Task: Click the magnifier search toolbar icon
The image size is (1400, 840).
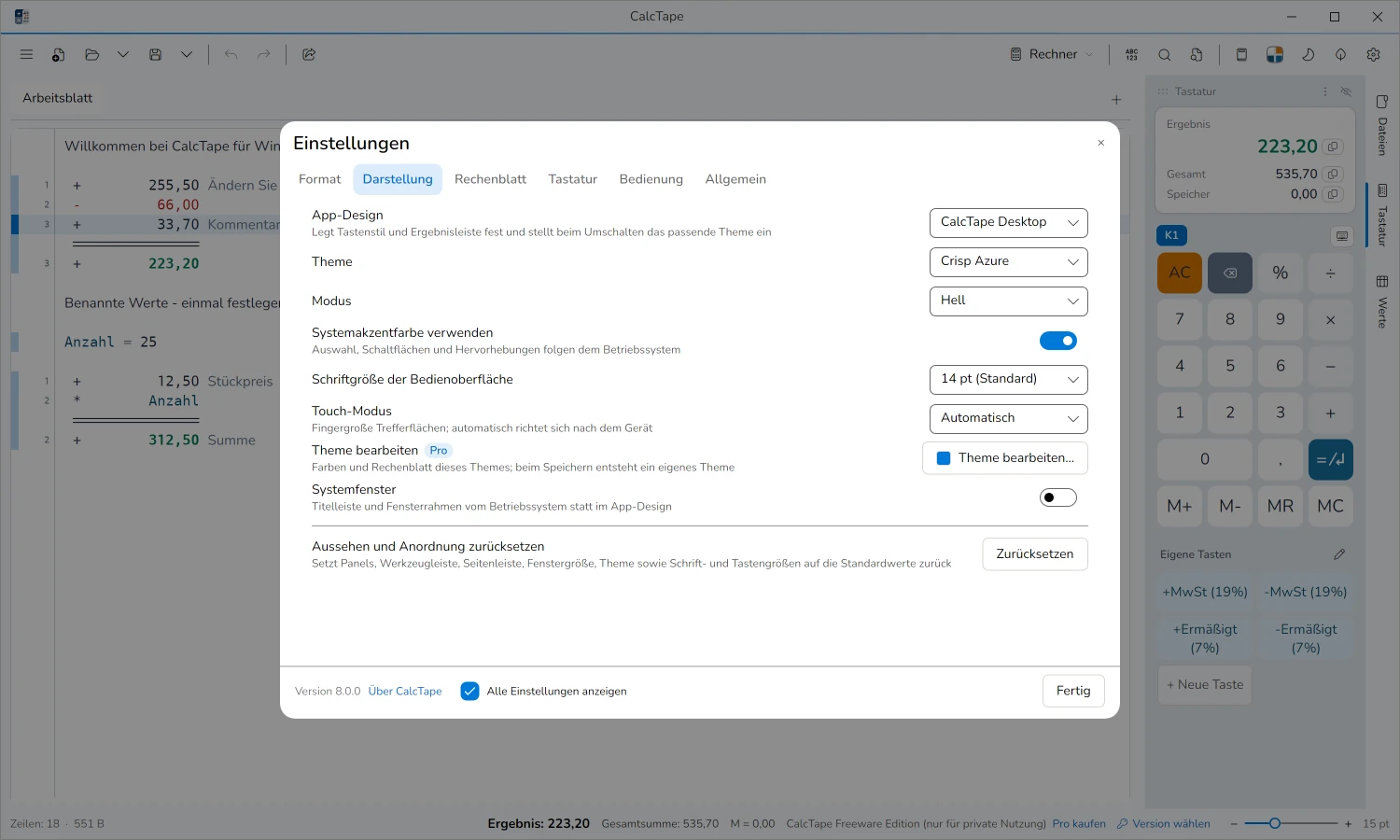Action: pos(1164,55)
